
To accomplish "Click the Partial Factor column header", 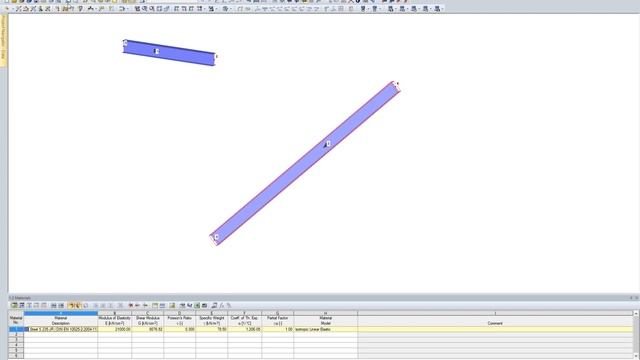I will (278, 320).
